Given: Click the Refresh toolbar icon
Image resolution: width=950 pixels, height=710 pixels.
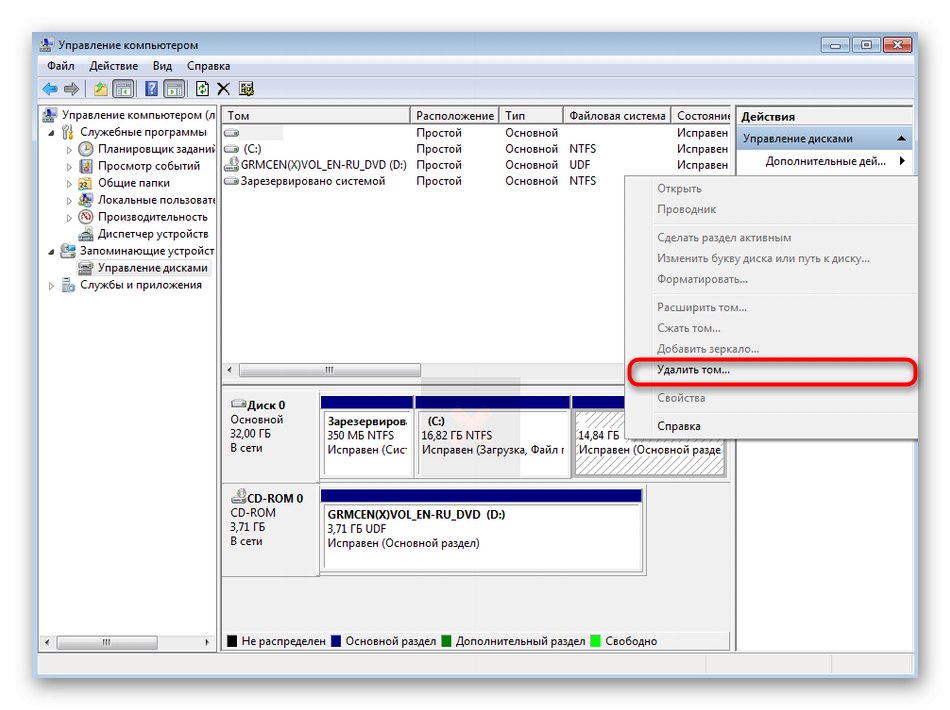Looking at the screenshot, I should [x=202, y=89].
